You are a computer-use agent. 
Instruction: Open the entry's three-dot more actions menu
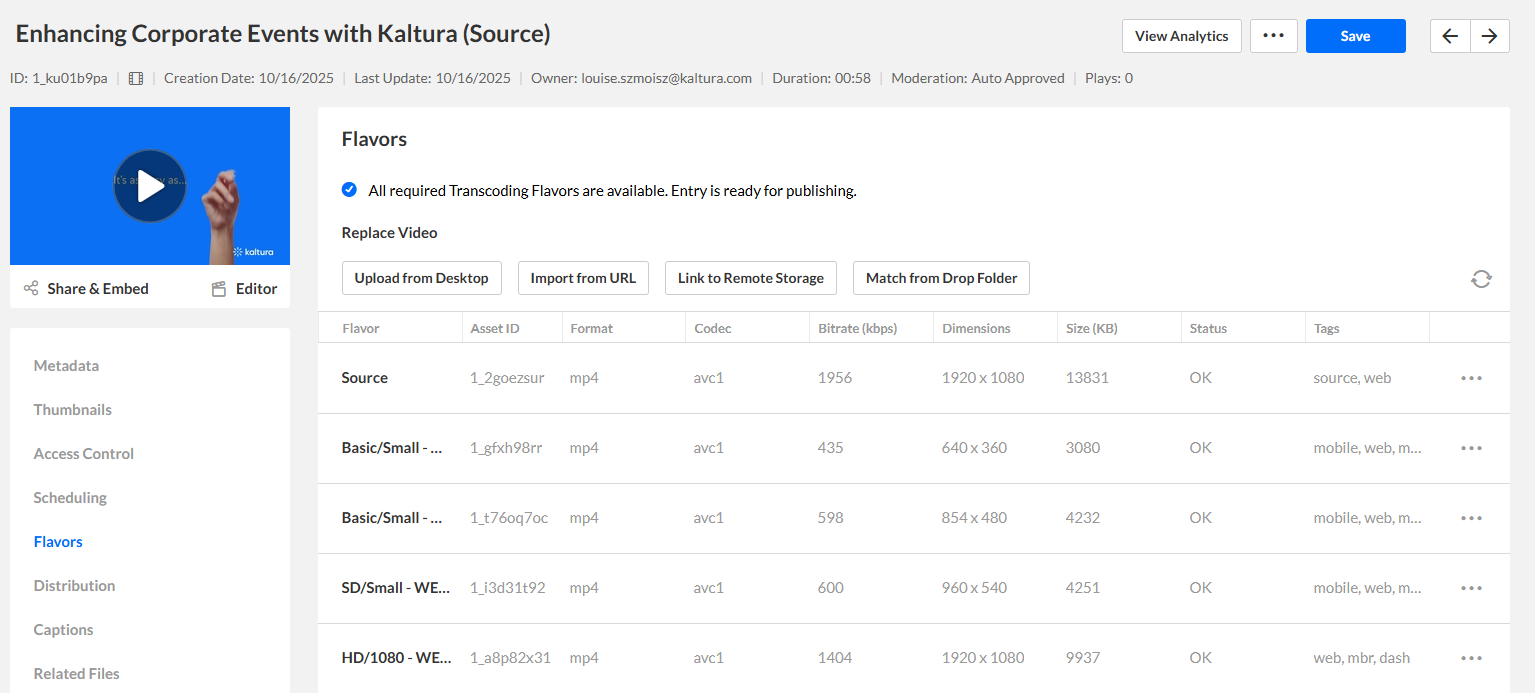[x=1273, y=36]
